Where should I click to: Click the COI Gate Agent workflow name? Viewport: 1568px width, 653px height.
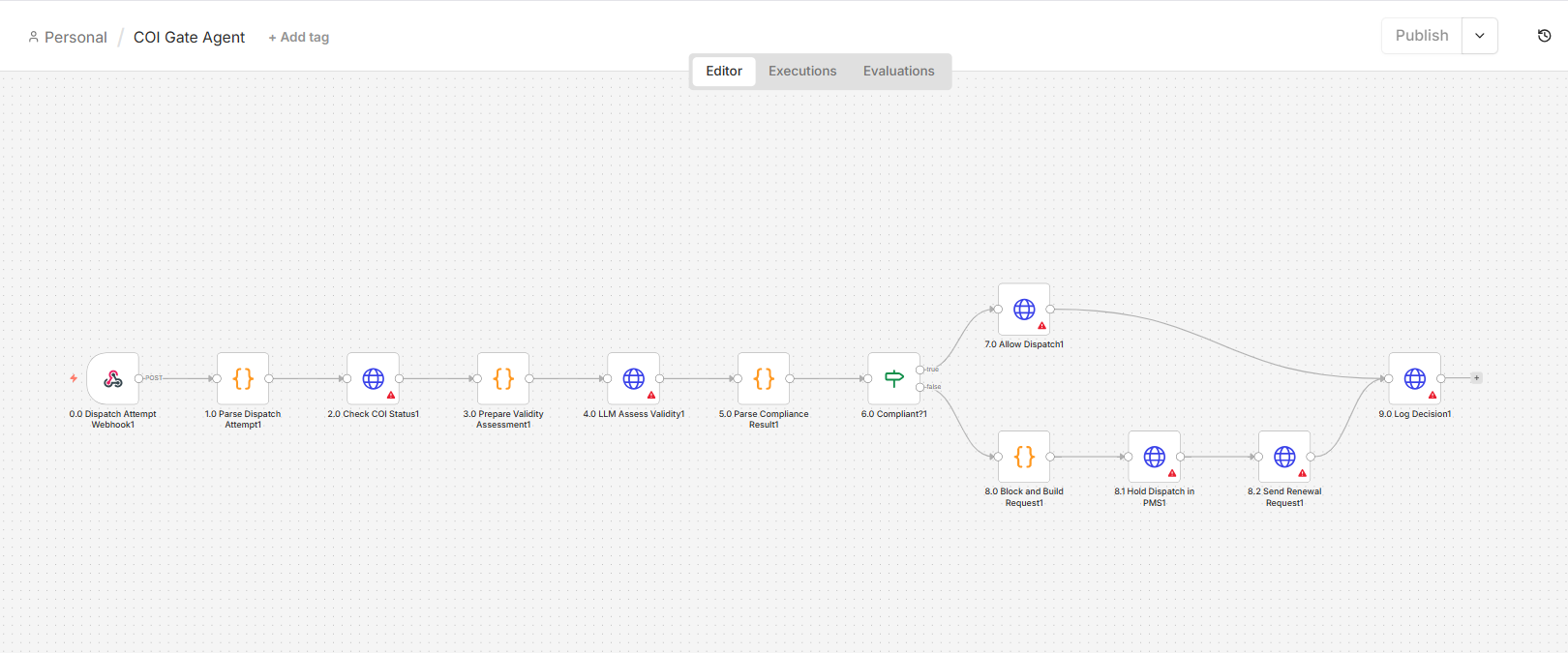pyautogui.click(x=190, y=38)
